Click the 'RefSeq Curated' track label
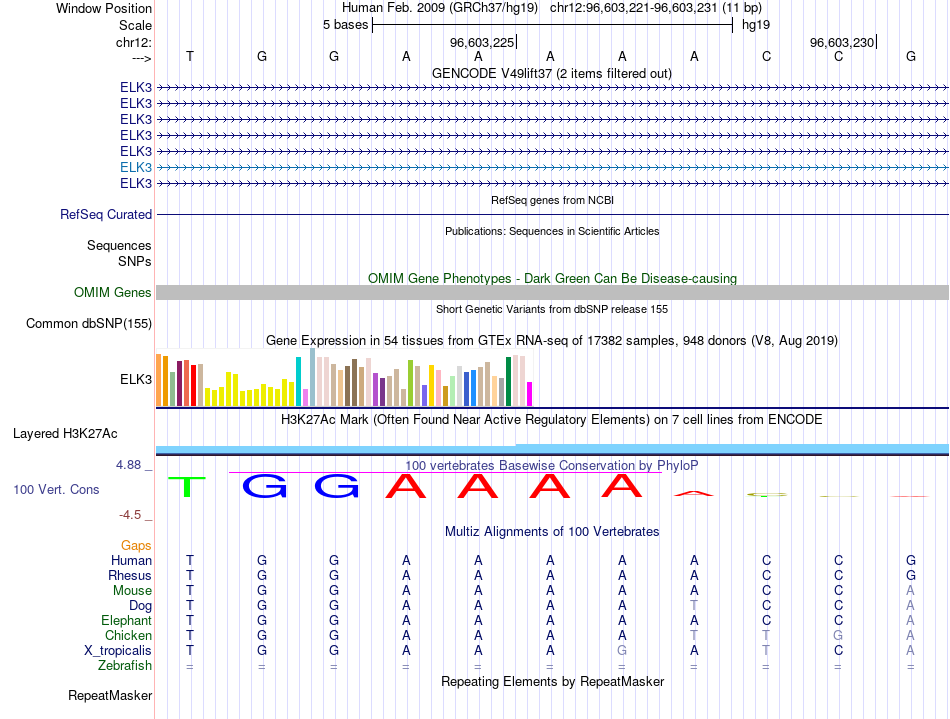 click(x=106, y=214)
